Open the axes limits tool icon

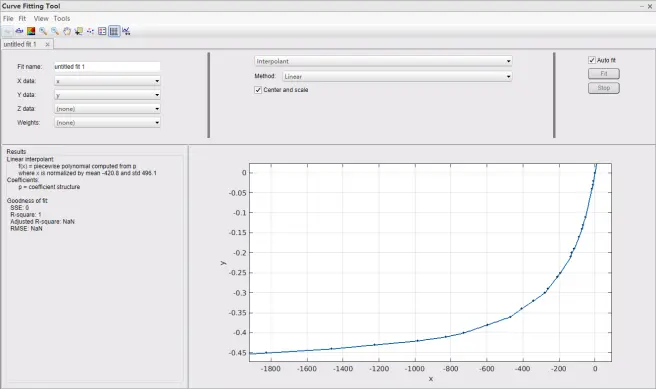126,31
